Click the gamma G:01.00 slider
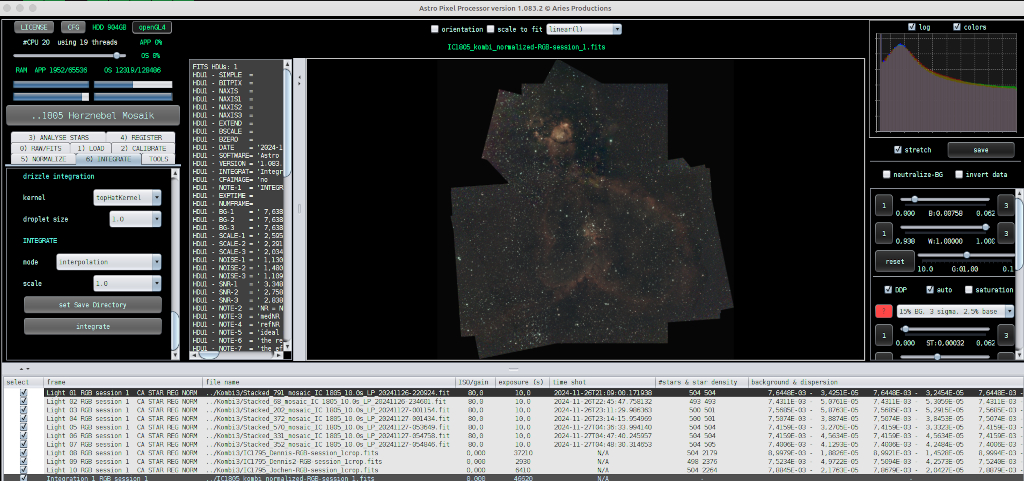Viewport: 1024px width, 481px height. (965, 255)
